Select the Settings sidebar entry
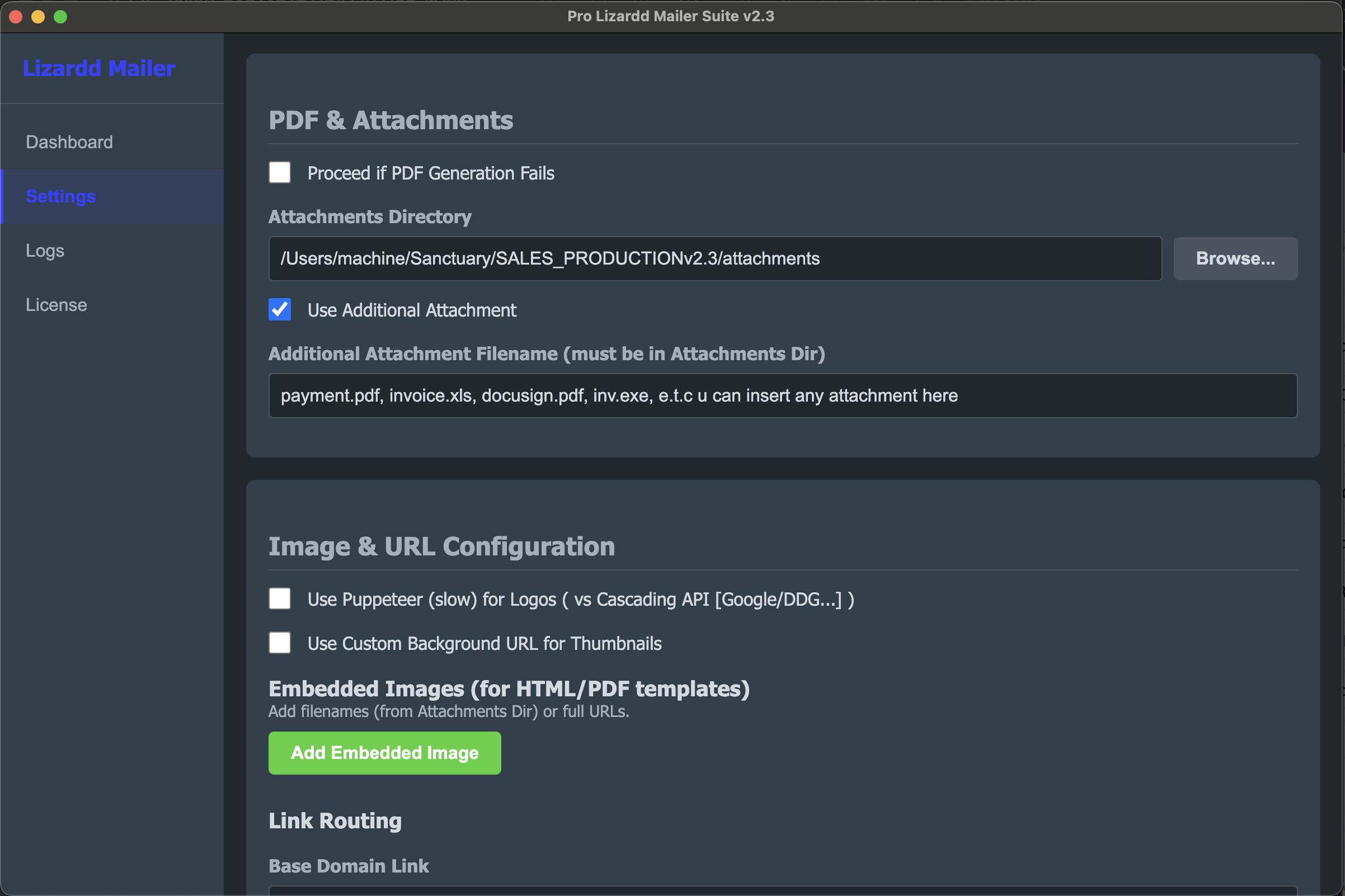 60,196
